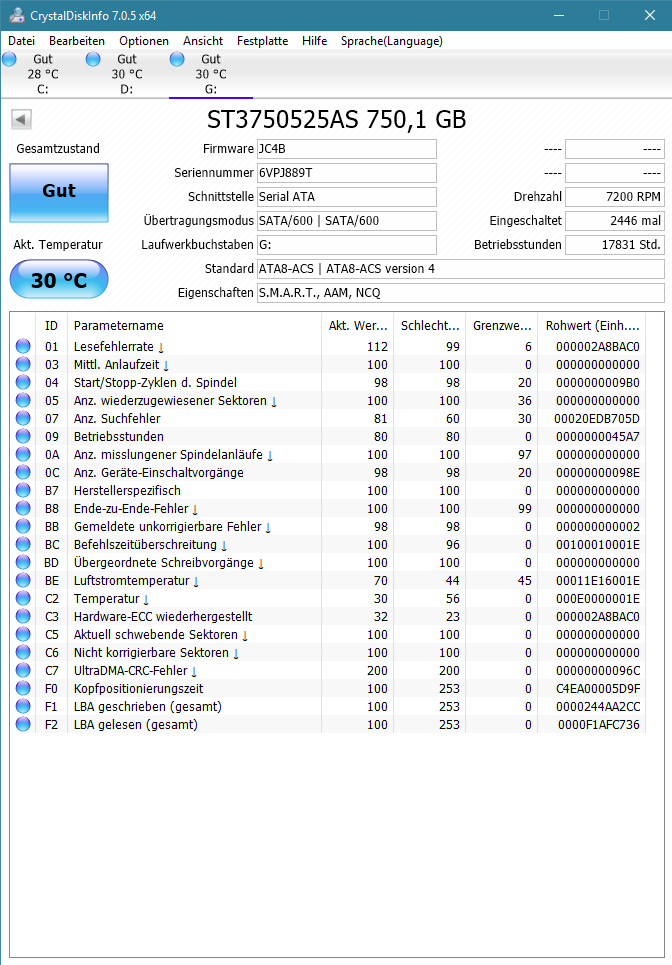Click status orb of UltraDMA-CRC-Fehler row
The image size is (672, 965).
click(23, 670)
